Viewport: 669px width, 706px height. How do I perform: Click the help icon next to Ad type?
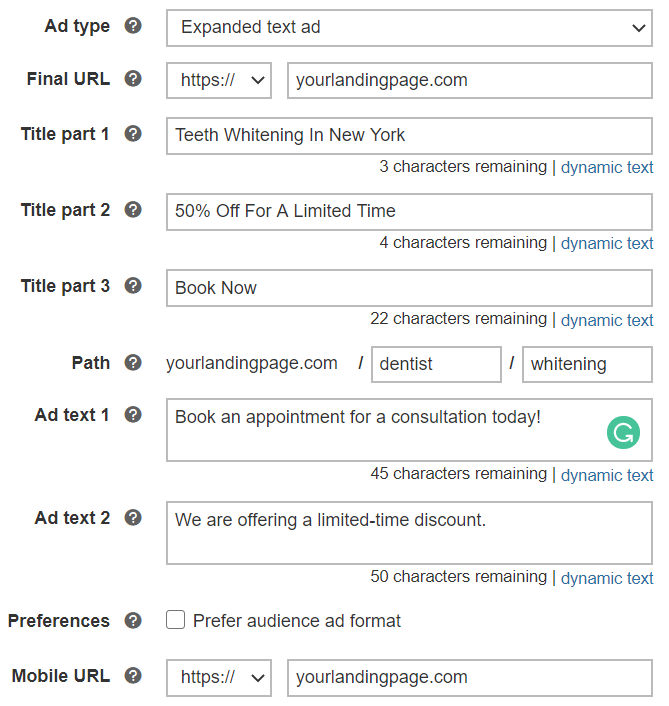133,27
